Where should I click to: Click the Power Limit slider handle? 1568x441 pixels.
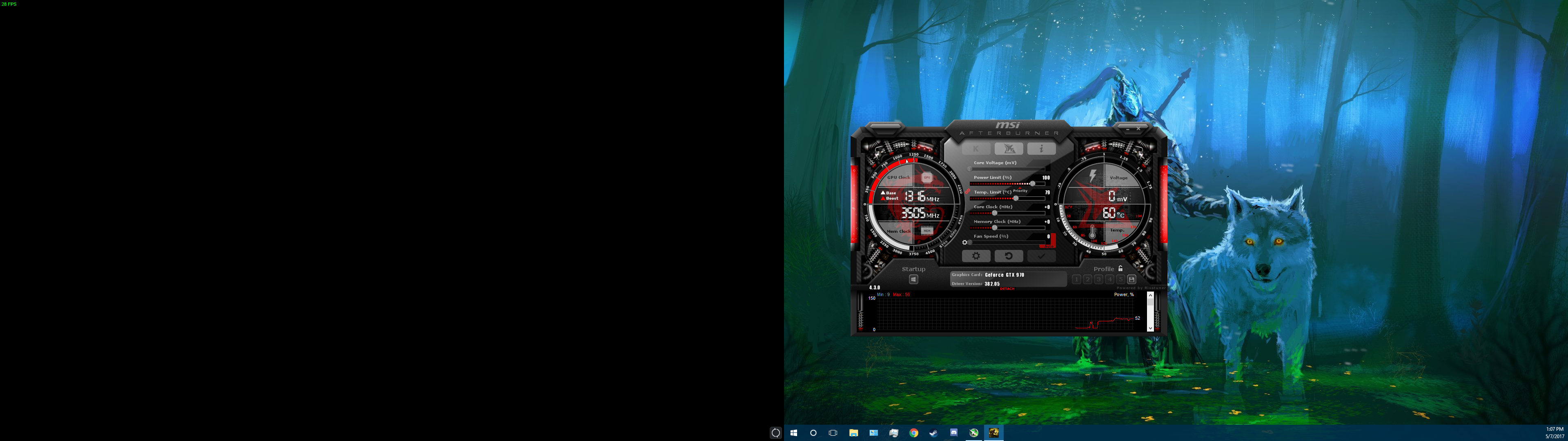coord(1032,183)
